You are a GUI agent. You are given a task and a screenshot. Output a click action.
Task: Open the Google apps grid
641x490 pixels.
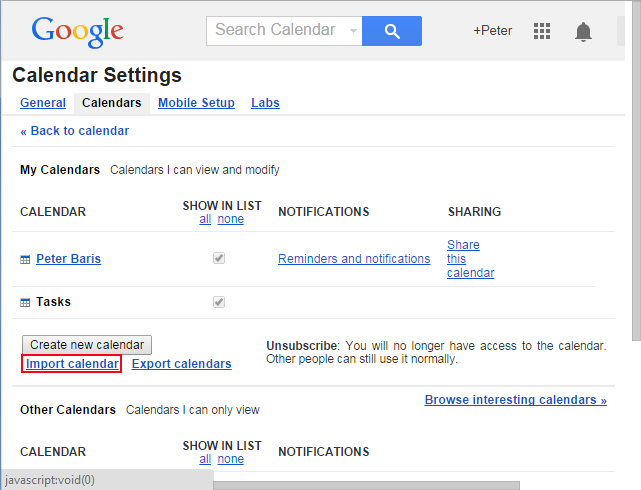click(542, 31)
